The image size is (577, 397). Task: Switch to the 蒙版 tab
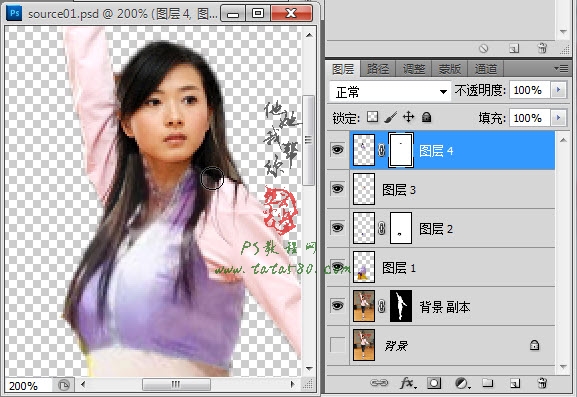(450, 69)
